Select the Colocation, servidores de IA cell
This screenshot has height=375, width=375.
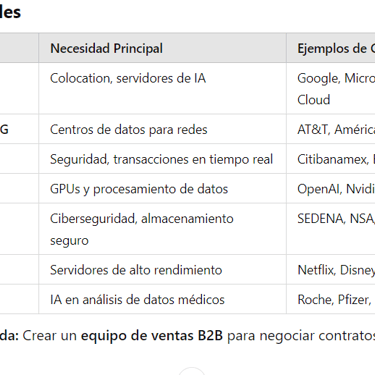point(162,89)
